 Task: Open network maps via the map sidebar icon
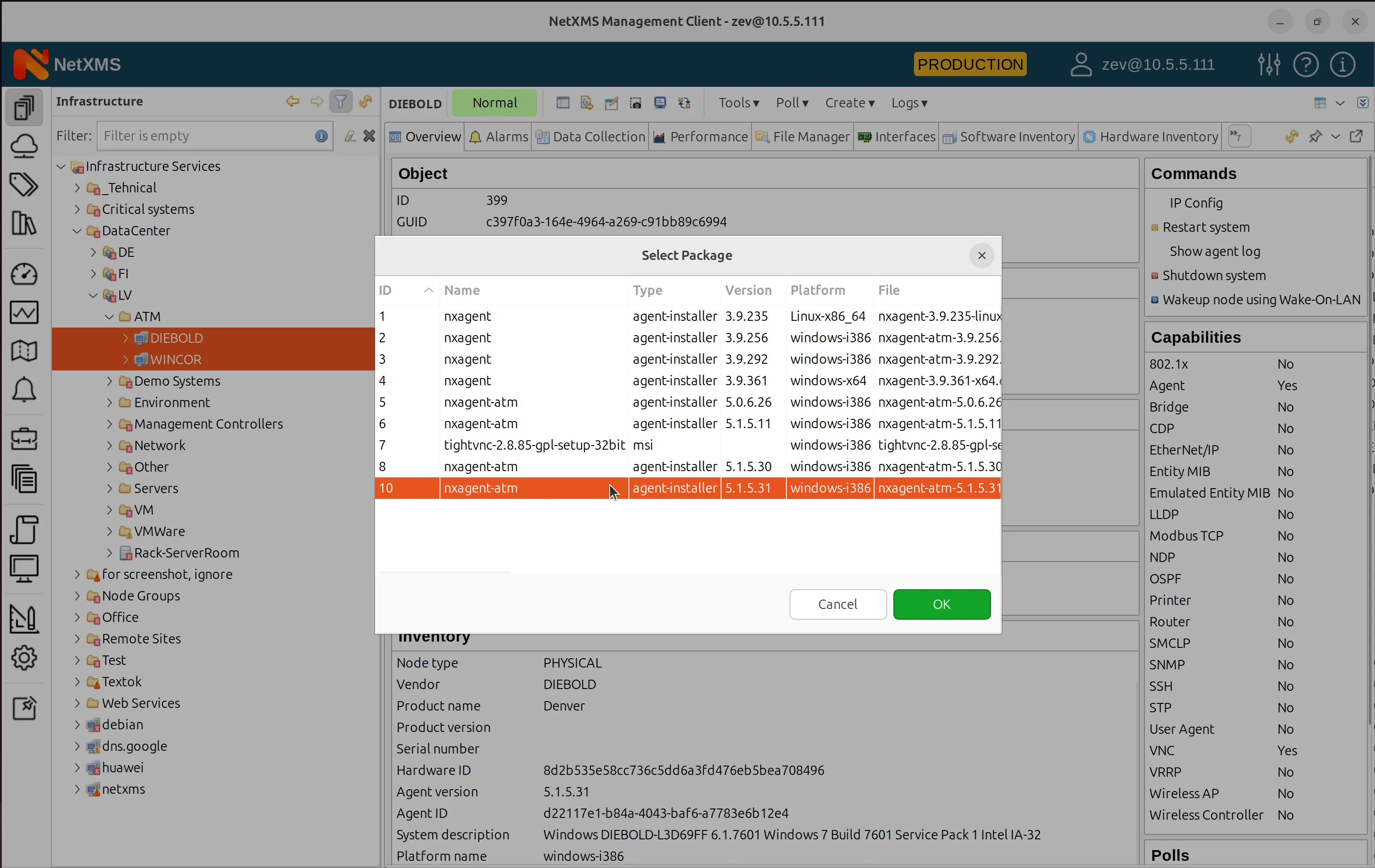(x=24, y=350)
